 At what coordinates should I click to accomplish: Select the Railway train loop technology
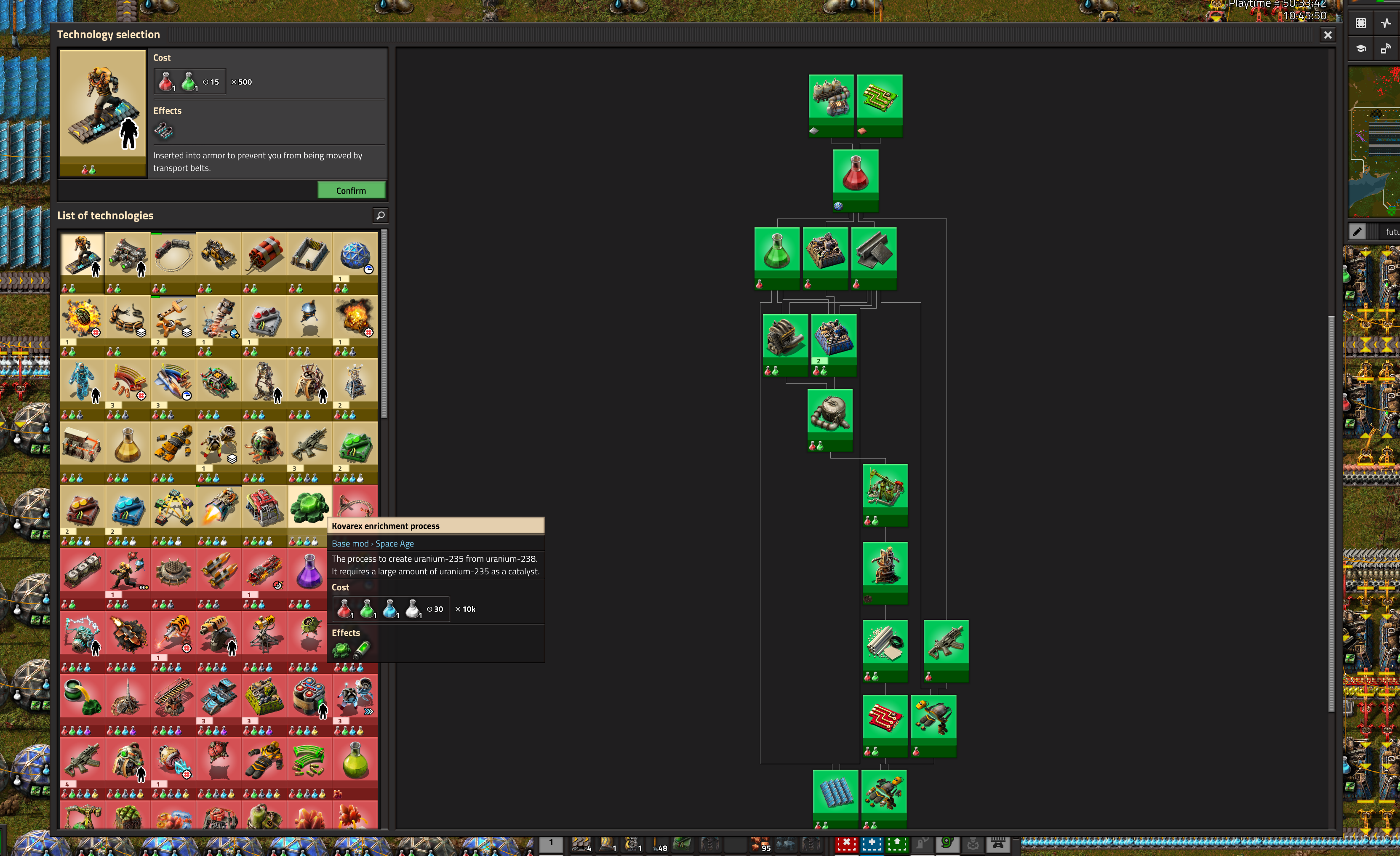(173, 263)
